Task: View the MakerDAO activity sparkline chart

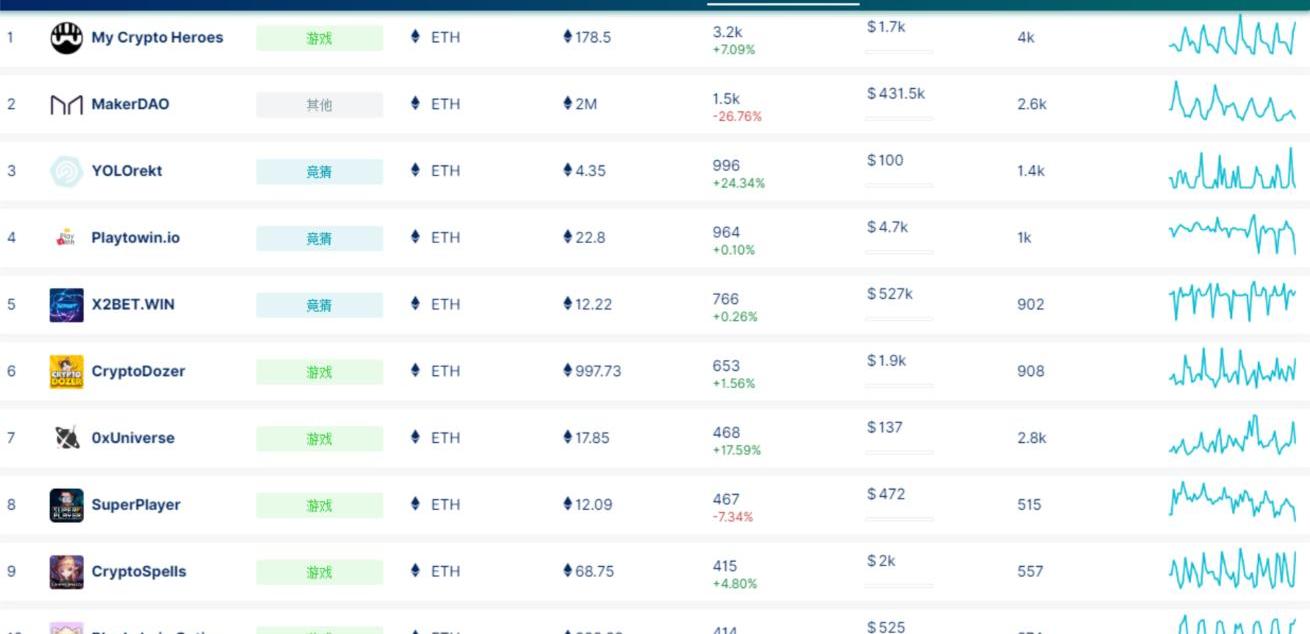Action: pyautogui.click(x=1232, y=103)
